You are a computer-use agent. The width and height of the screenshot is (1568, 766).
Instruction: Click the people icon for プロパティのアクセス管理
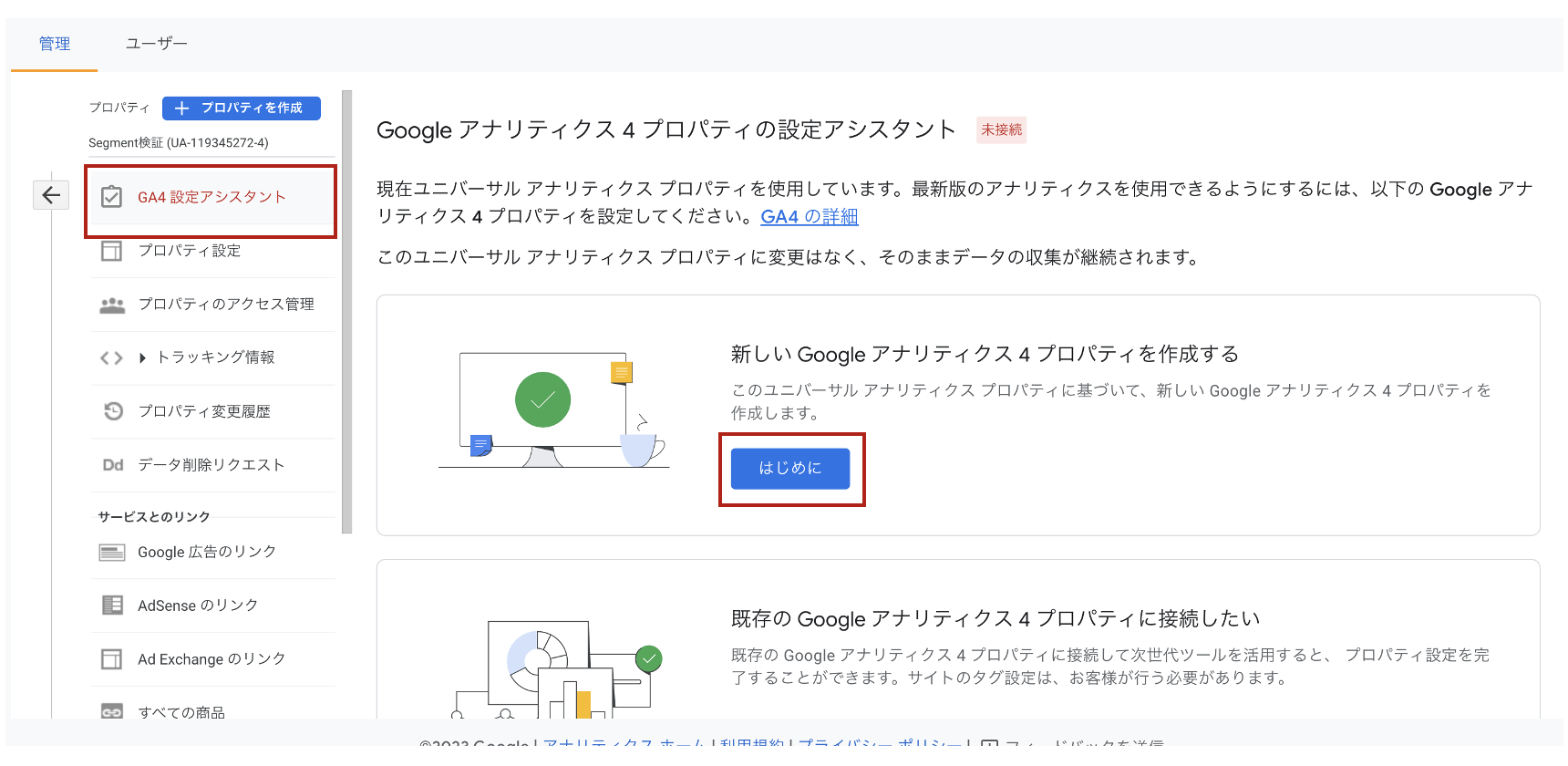click(112, 305)
